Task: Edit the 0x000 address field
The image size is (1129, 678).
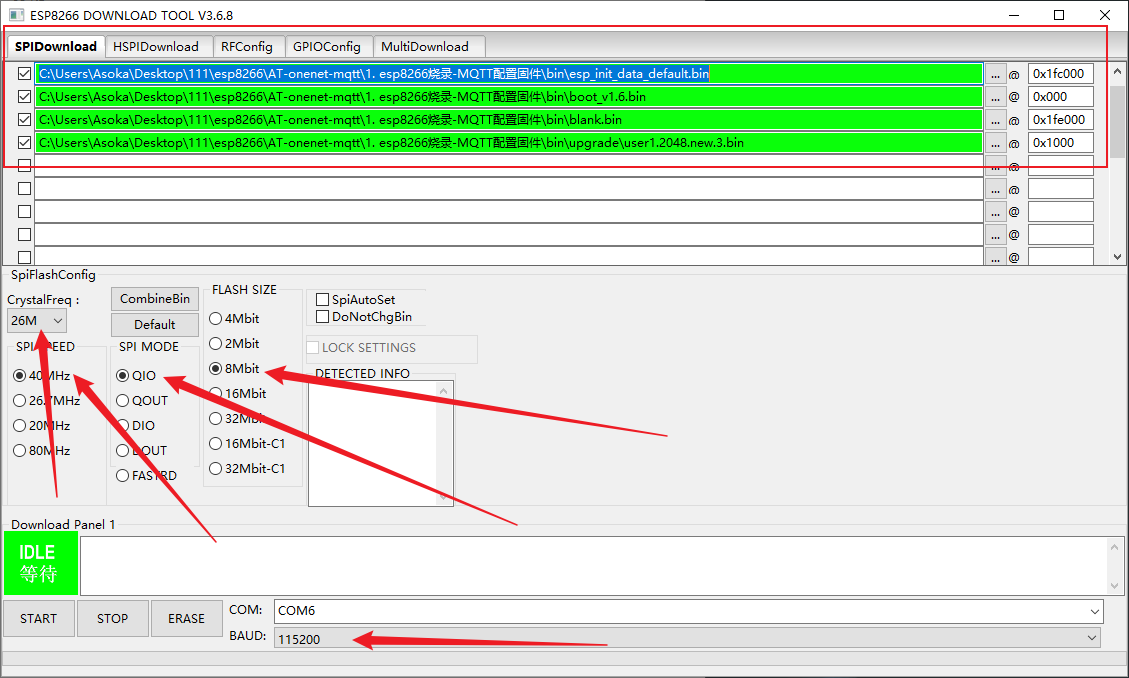Action: tap(1061, 96)
